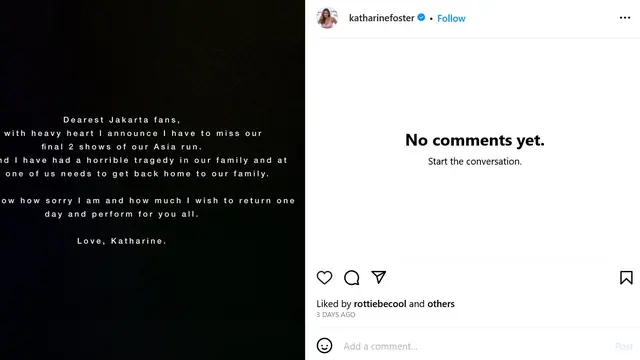Viewport: 640px width, 360px height.
Task: Click the No comments yet heading
Action: [x=475, y=140]
